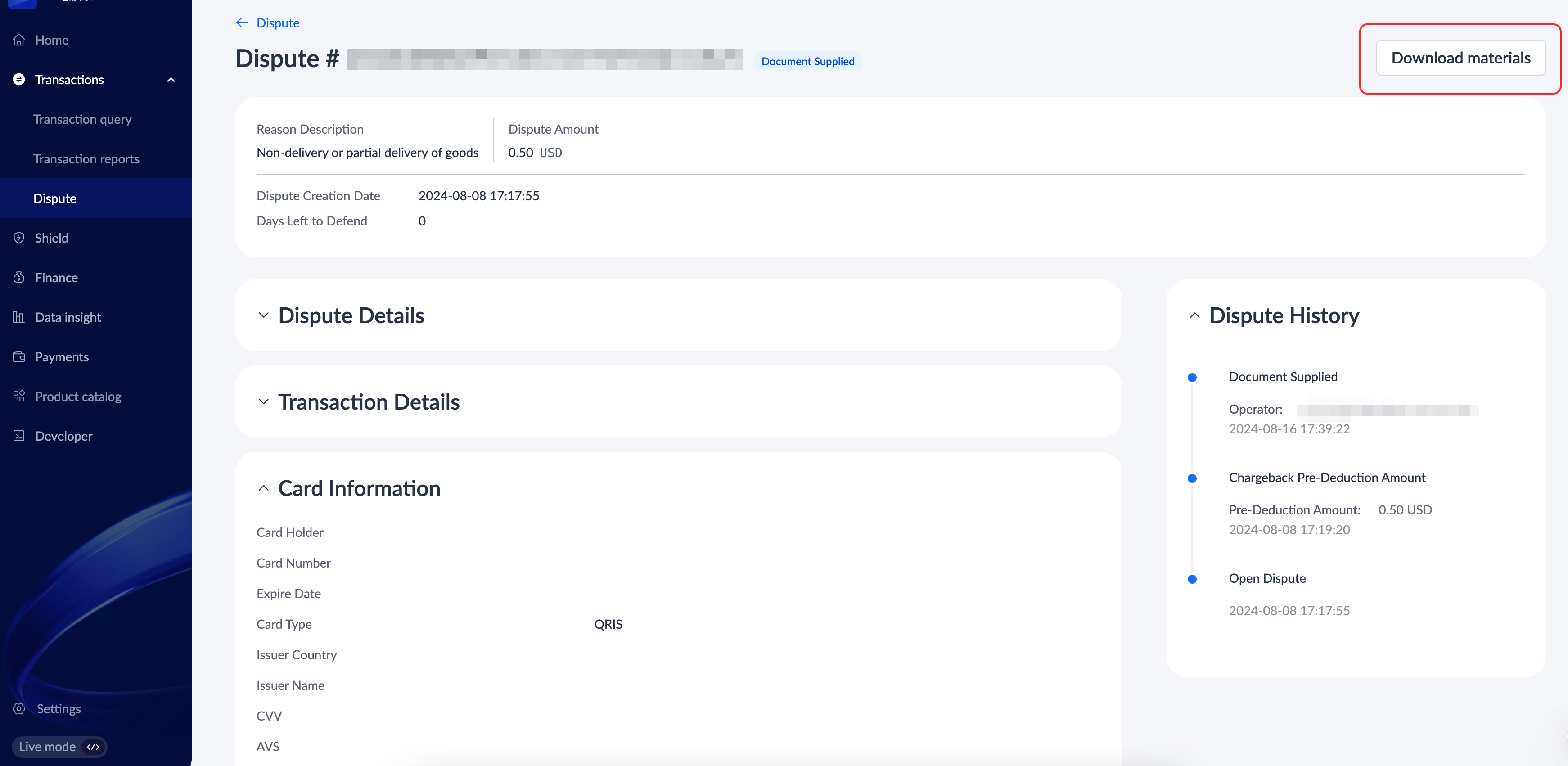The width and height of the screenshot is (1568, 766).
Task: Select the Dispute sidebar item
Action: pos(55,198)
